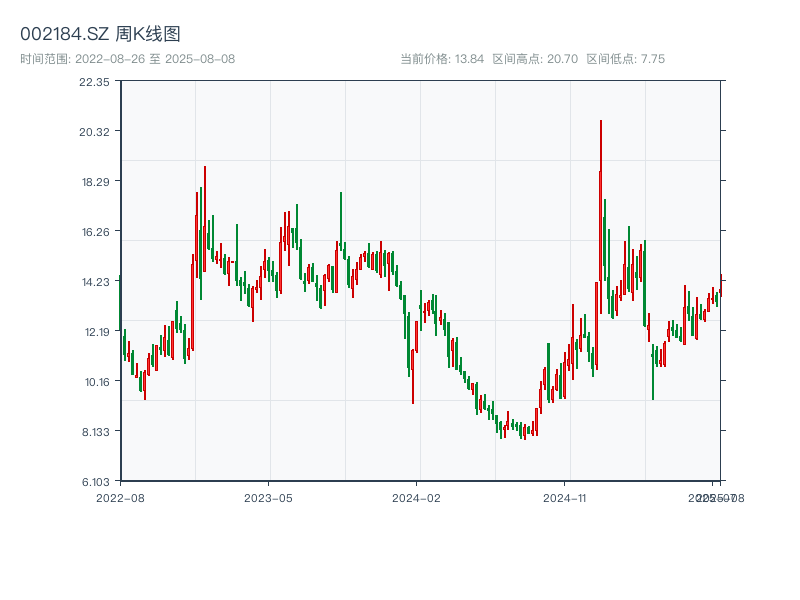
Task: Click y-axis value 8.133
Action: click(x=96, y=432)
